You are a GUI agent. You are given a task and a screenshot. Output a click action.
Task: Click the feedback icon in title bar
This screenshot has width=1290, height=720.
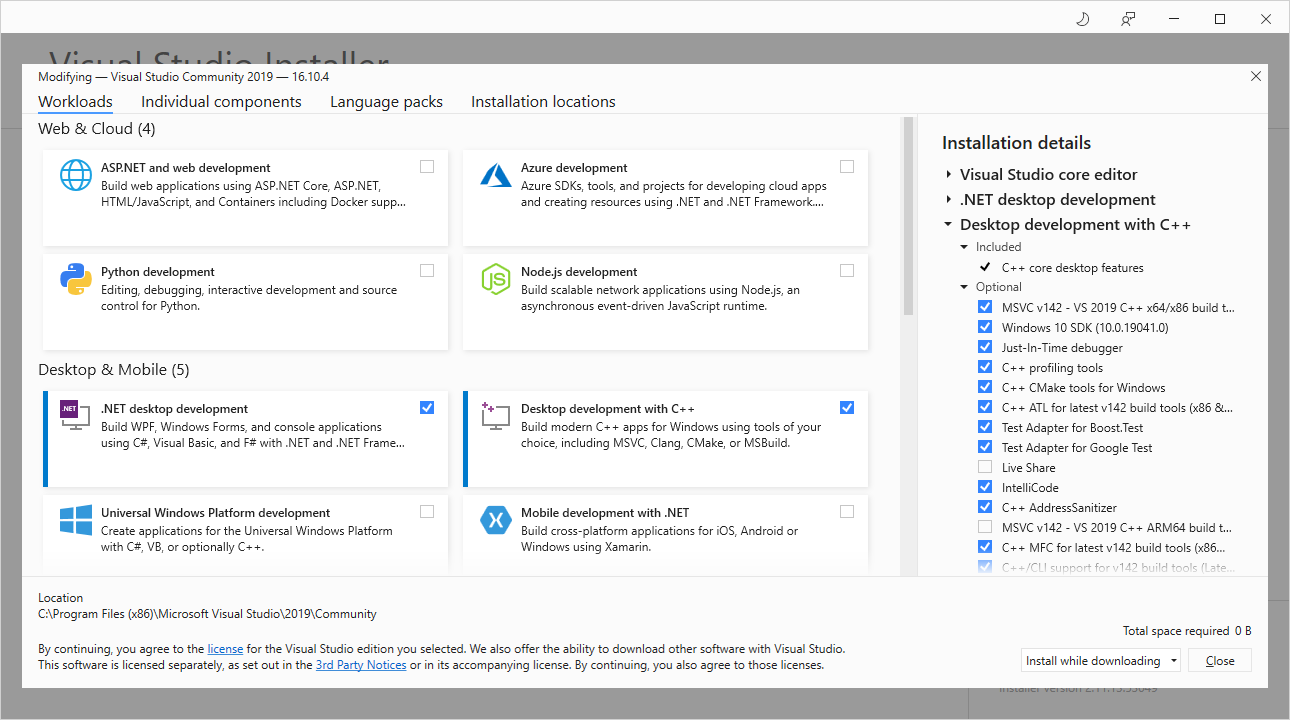(x=1128, y=19)
